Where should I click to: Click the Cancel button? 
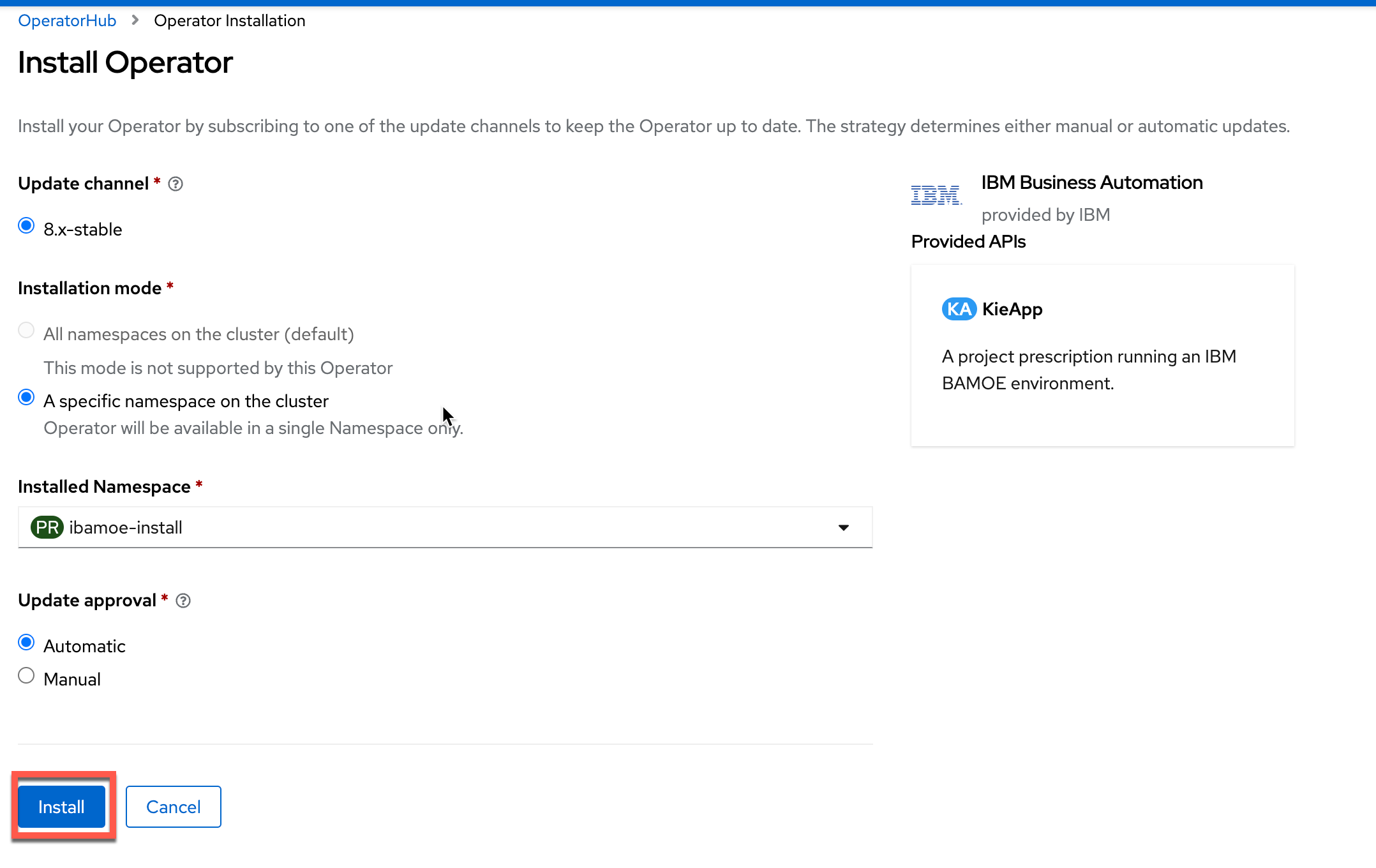coord(174,807)
